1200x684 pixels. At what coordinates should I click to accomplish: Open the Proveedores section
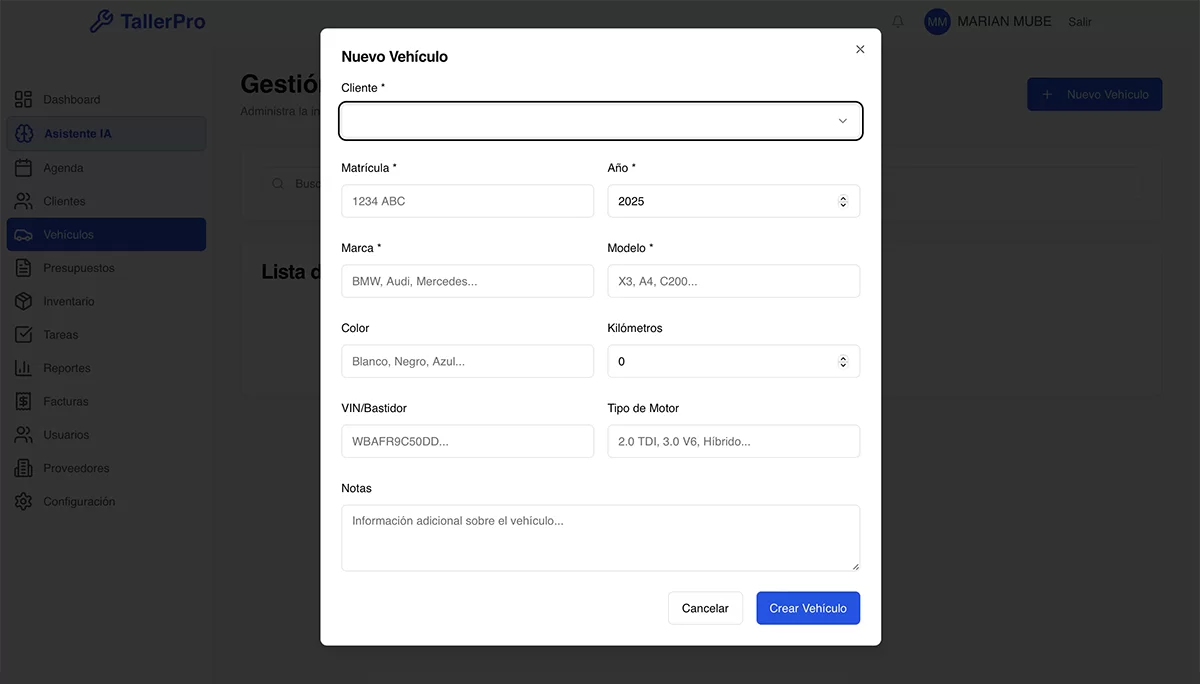(x=106, y=468)
